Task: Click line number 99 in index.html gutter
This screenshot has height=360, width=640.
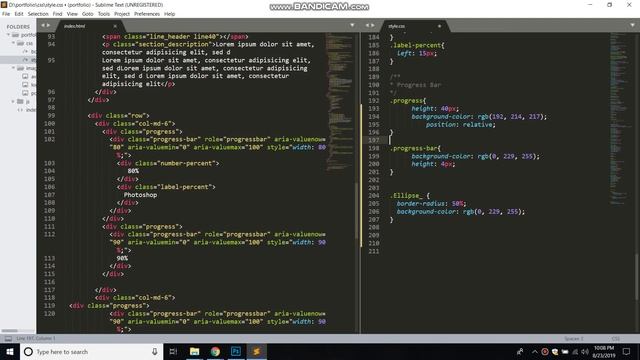Action: tap(51, 116)
